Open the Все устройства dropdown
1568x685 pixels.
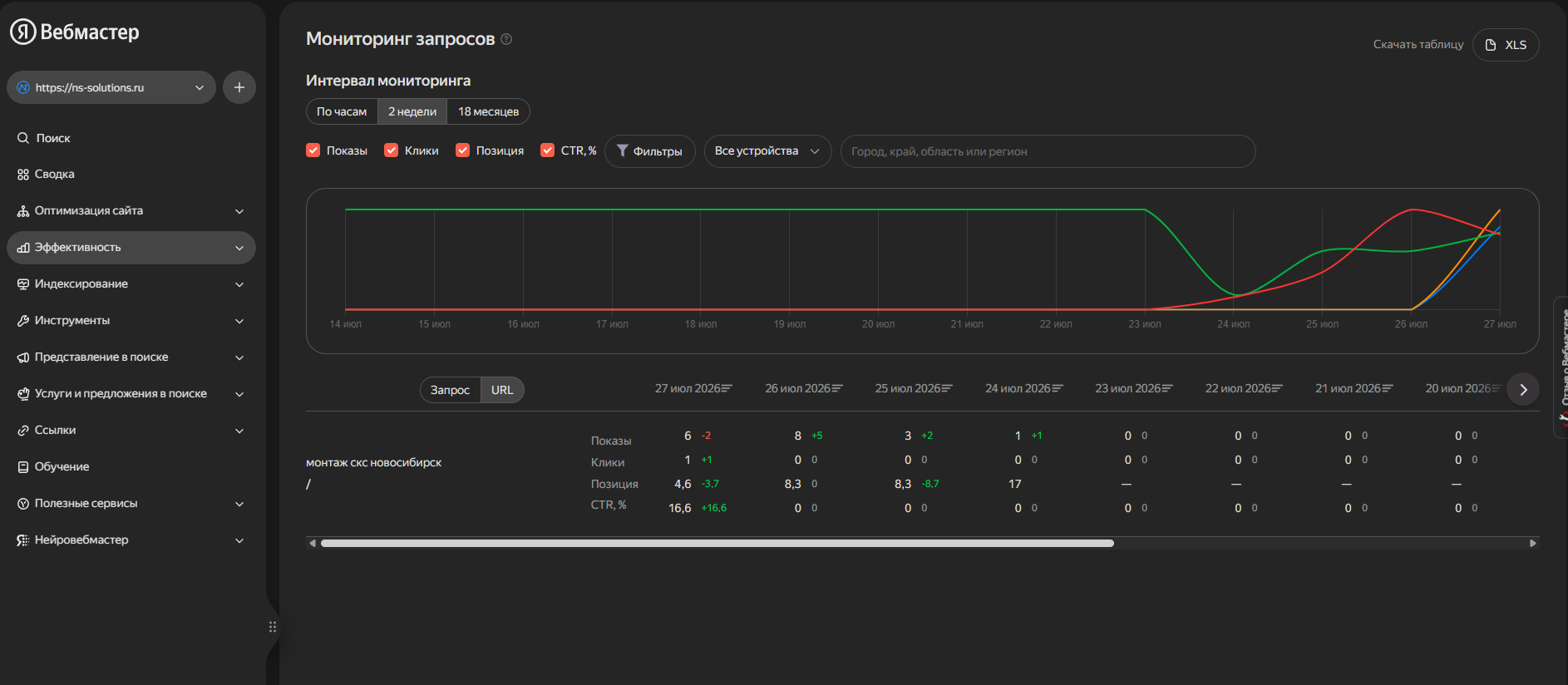[x=767, y=151]
